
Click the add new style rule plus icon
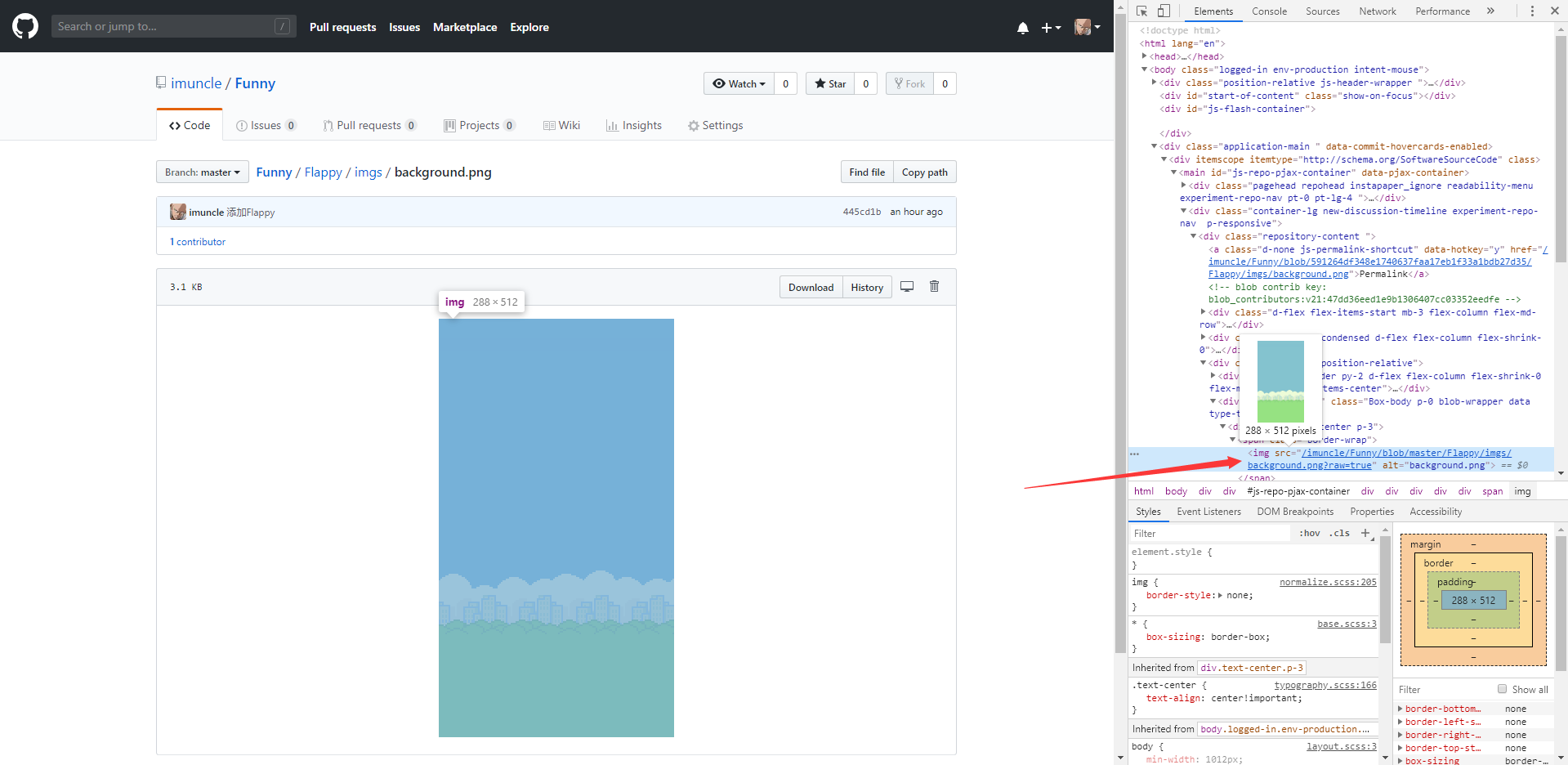[1365, 533]
